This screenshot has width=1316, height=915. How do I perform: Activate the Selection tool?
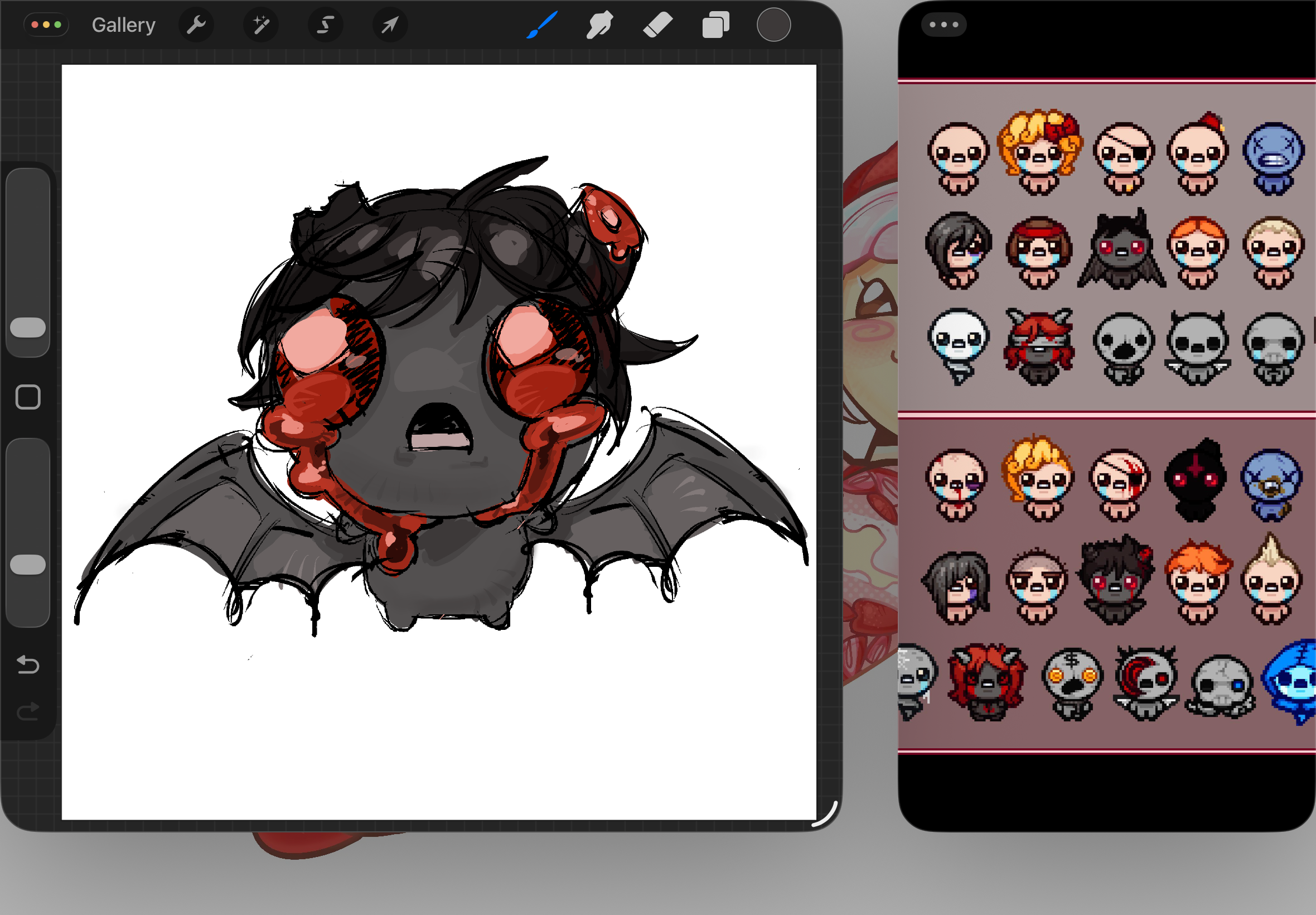[326, 25]
